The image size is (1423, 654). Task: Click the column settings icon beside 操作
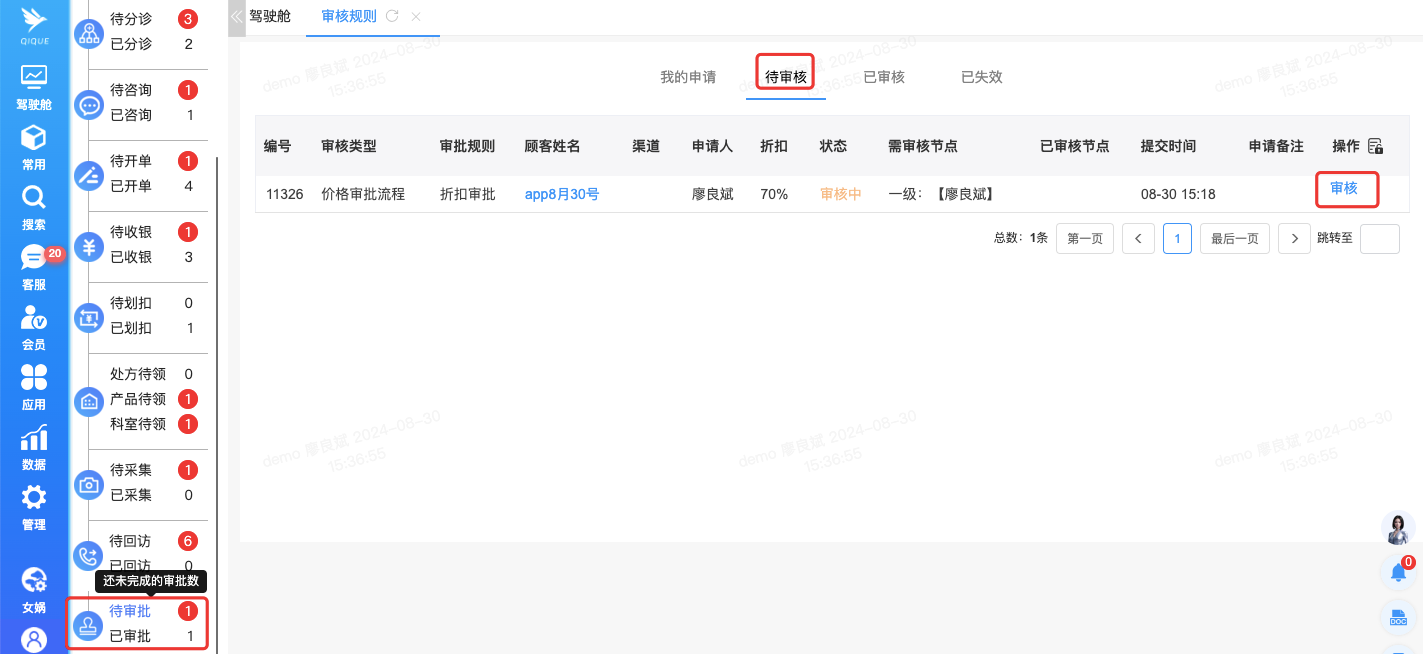(1376, 146)
